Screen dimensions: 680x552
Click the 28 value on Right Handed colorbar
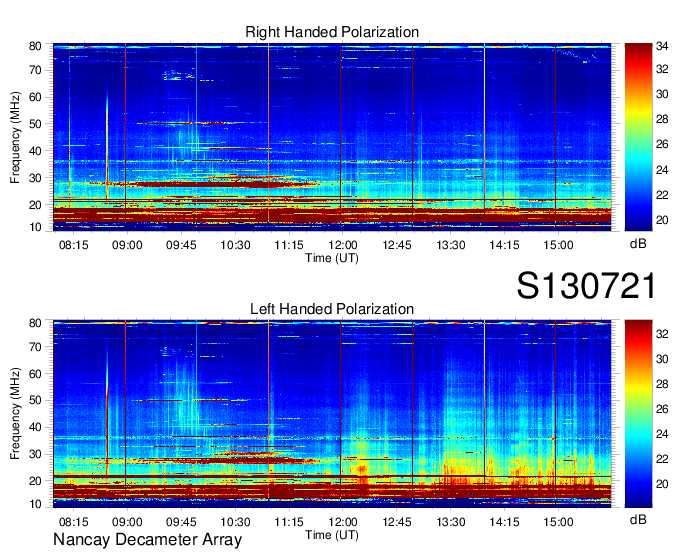[662, 119]
